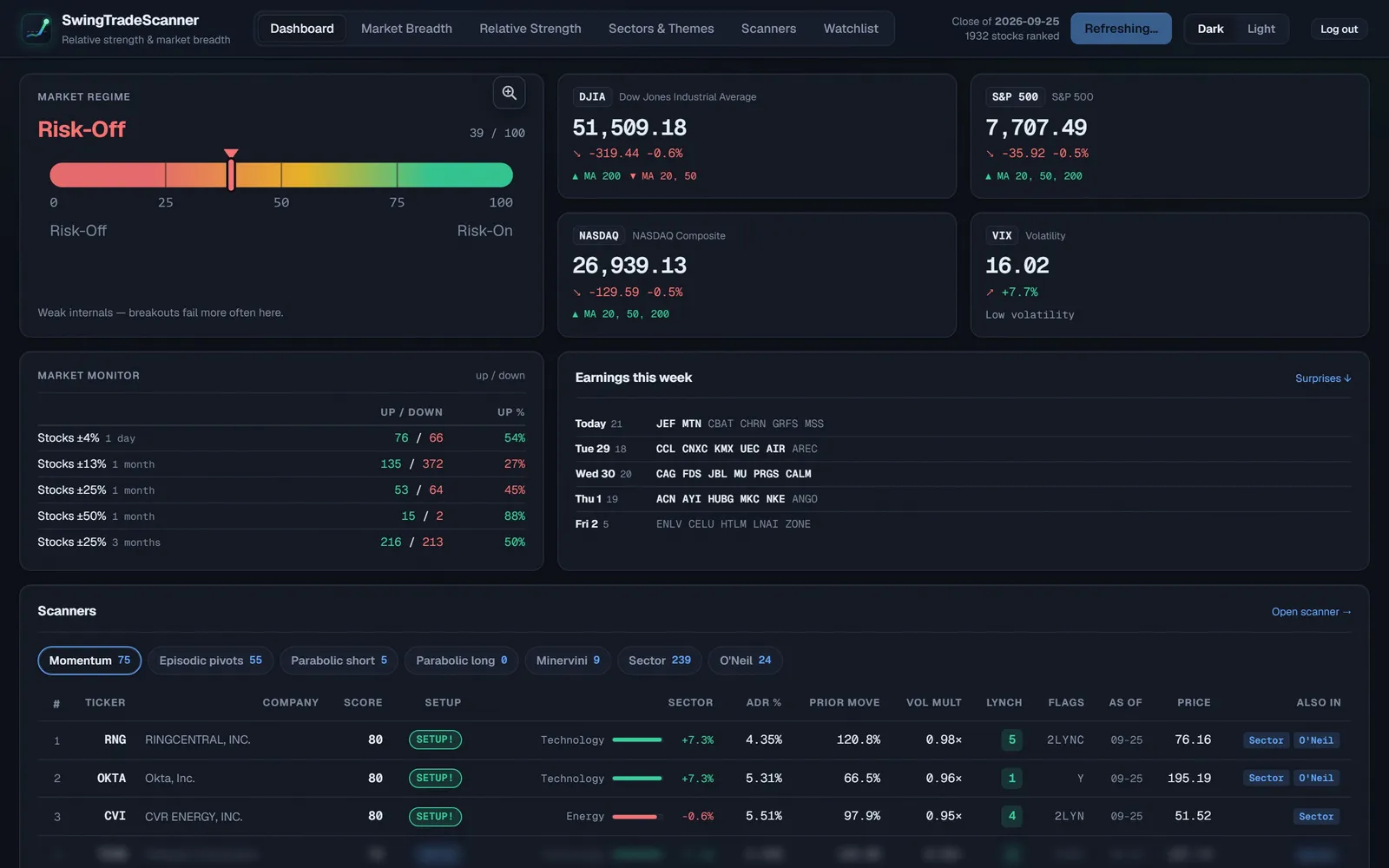Select the Minervini scanner pill
Viewport: 1389px width, 868px height.
(568, 661)
